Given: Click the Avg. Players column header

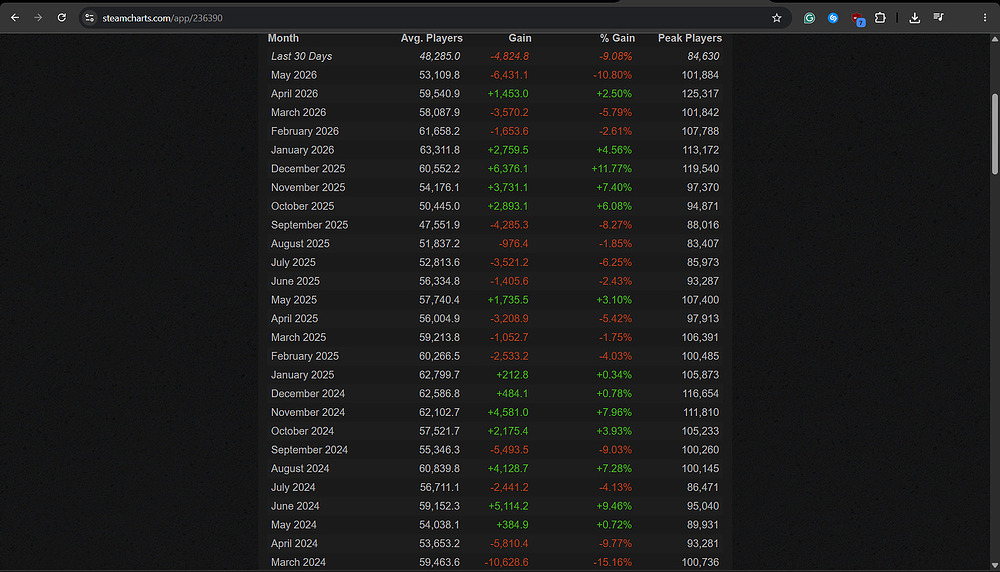Looking at the screenshot, I should [431, 38].
